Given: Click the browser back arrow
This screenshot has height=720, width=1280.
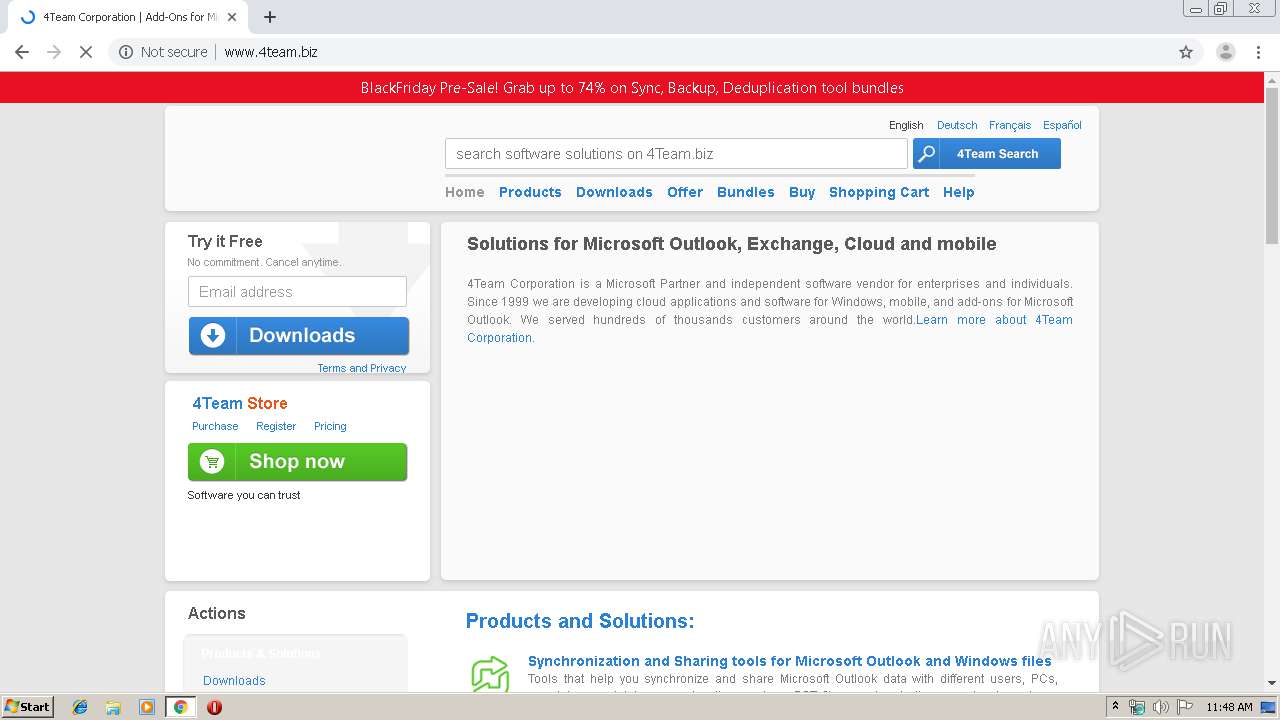Looking at the screenshot, I should click(22, 52).
